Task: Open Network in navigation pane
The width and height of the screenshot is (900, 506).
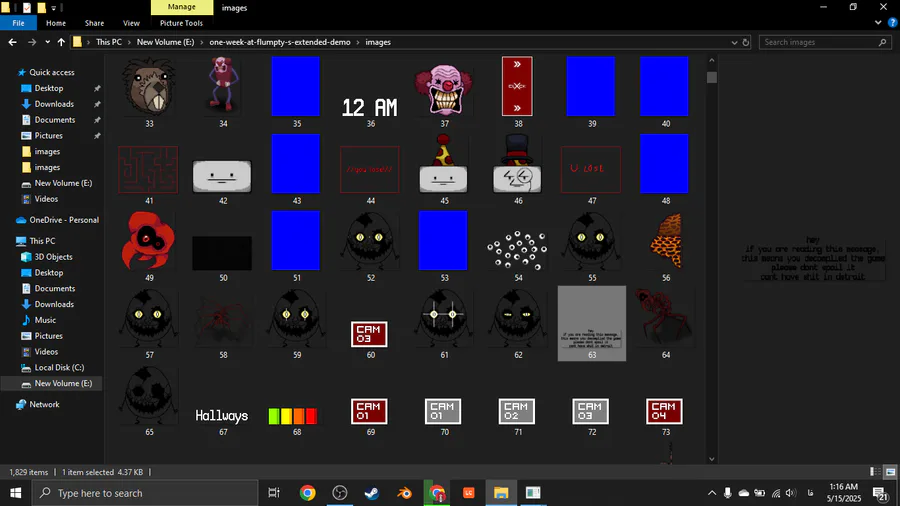Action: tap(44, 404)
